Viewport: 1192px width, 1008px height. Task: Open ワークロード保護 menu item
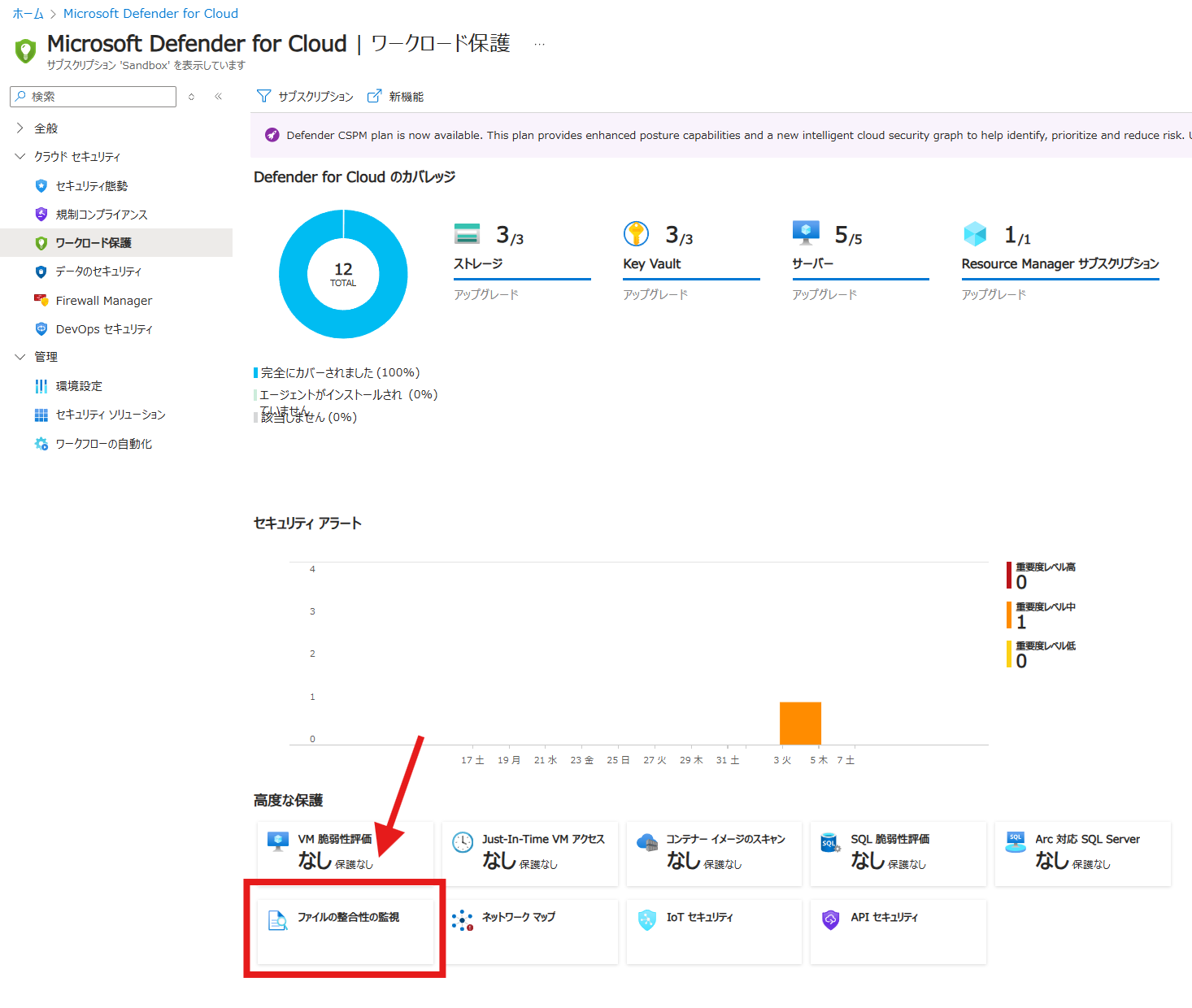click(116, 243)
